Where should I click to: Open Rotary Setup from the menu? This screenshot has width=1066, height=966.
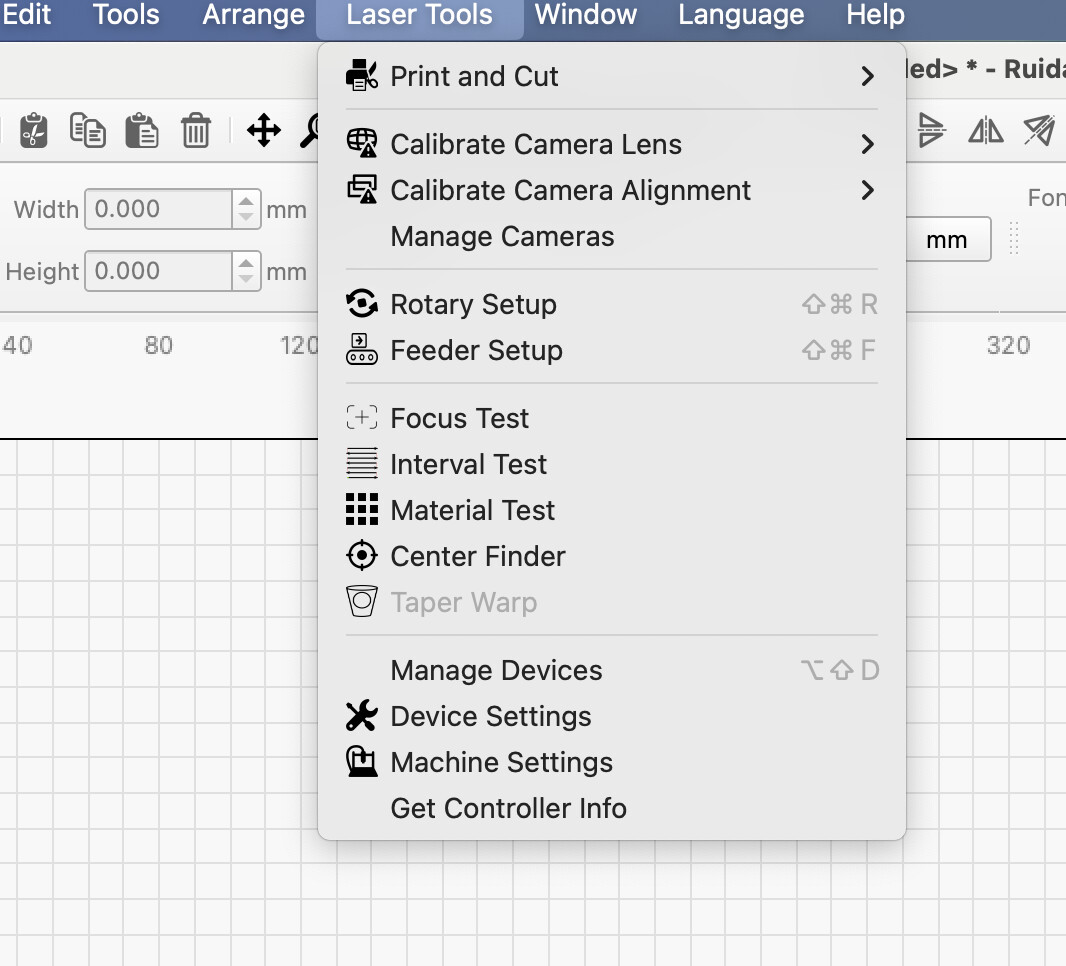473,305
